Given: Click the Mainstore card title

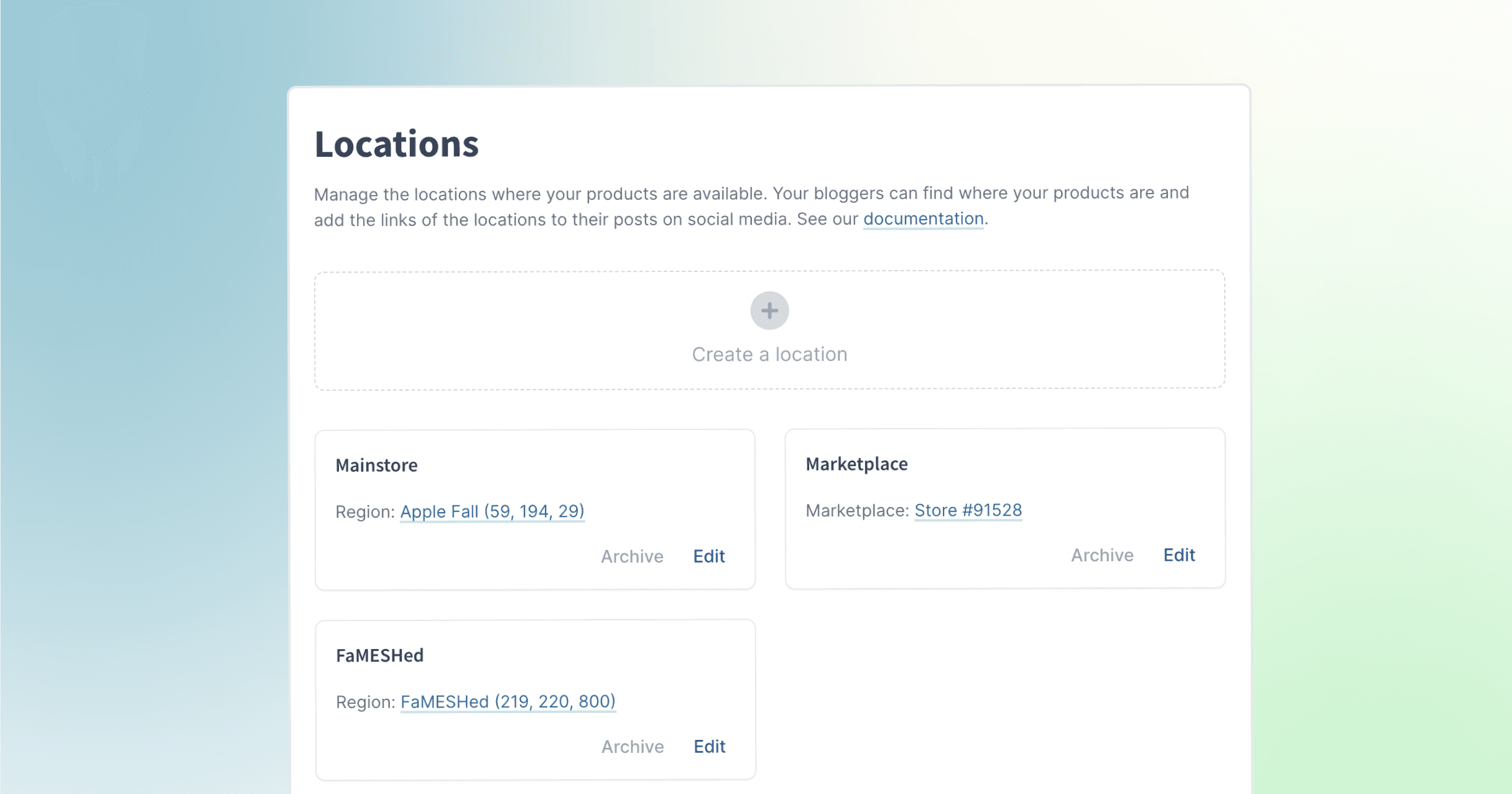Looking at the screenshot, I should (376, 465).
